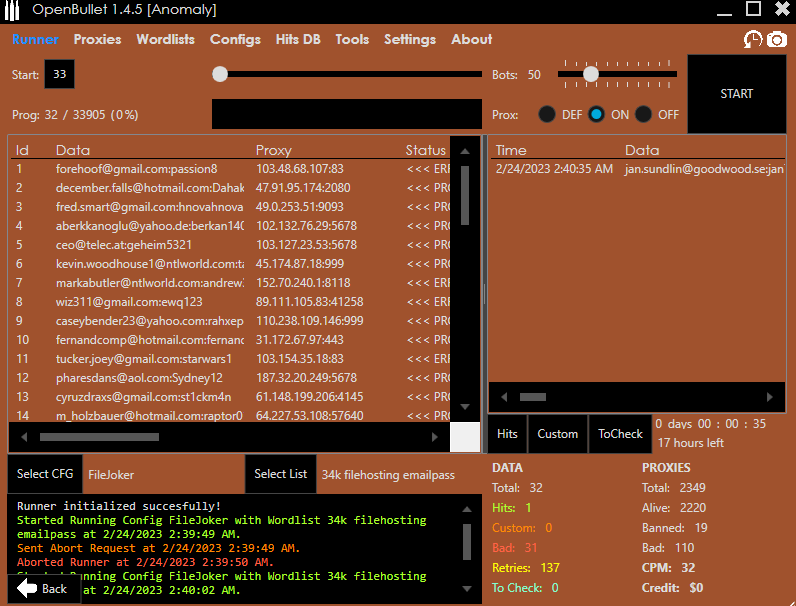Click the log console scrollbar thumb
This screenshot has width=796, height=606.
(x=467, y=542)
